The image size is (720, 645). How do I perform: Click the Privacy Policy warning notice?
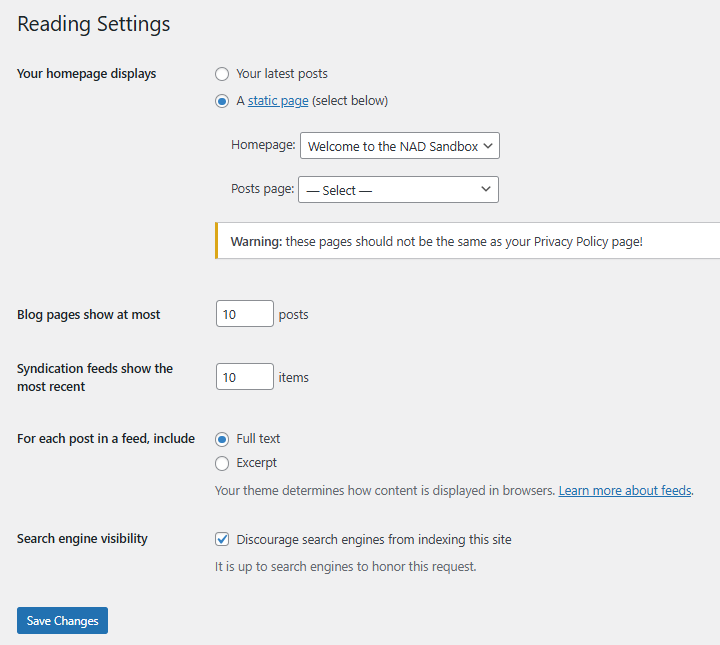coord(437,242)
